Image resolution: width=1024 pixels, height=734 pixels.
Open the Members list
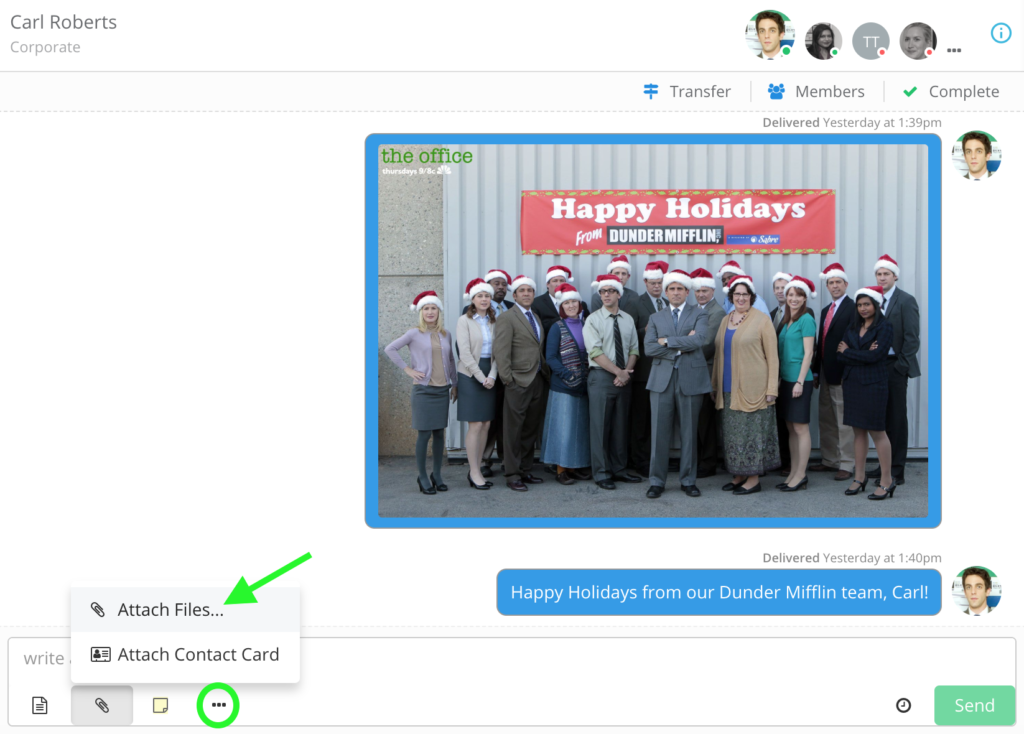(816, 91)
